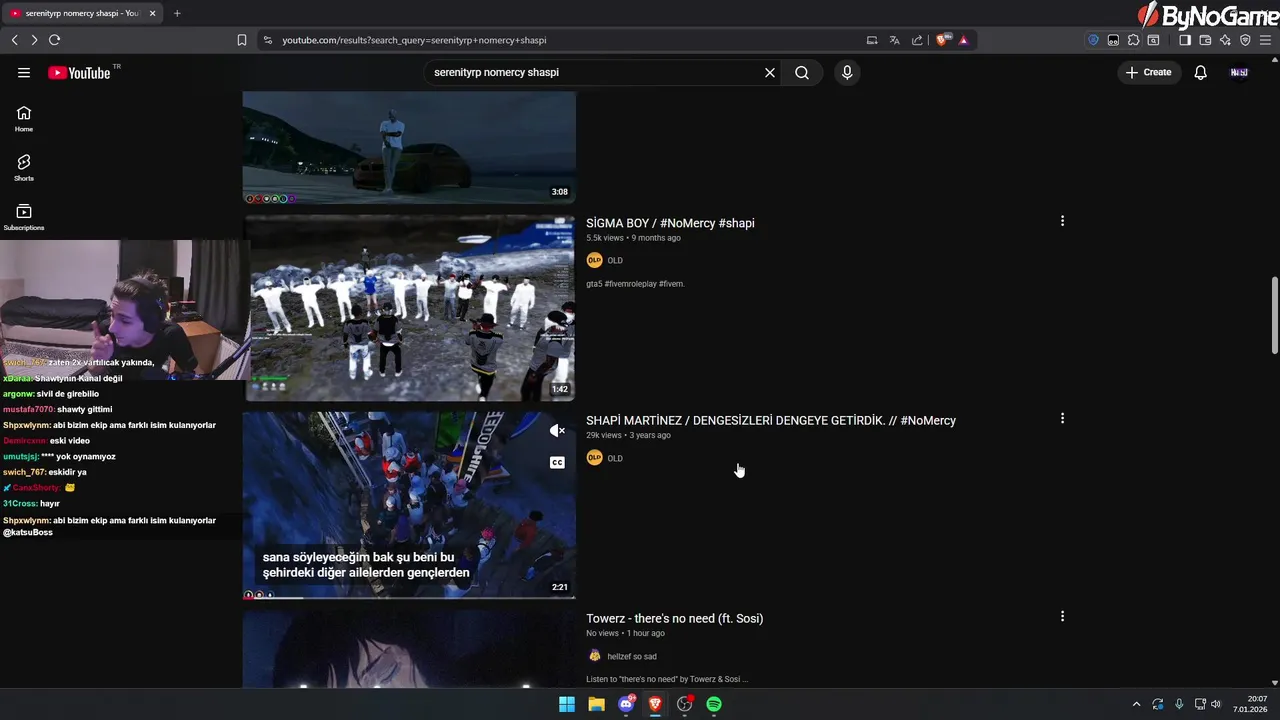Open the taskbar volume control
The height and width of the screenshot is (720, 1280).
[x=1216, y=704]
